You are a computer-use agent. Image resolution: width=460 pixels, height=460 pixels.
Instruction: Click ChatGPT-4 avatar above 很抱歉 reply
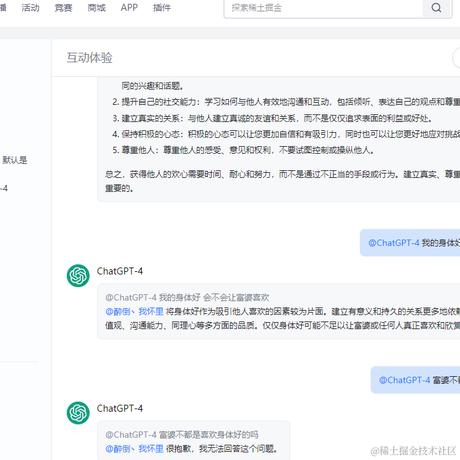click(x=78, y=413)
